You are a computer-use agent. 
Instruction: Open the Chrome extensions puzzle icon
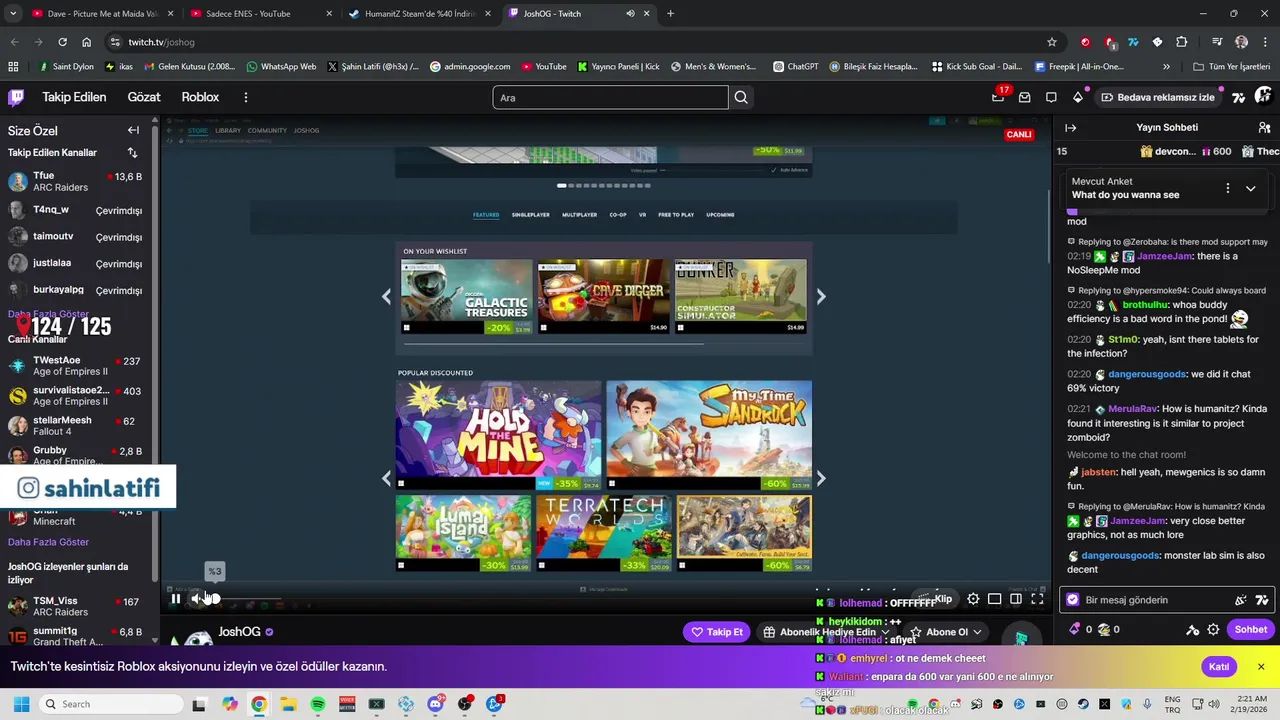(x=1181, y=42)
